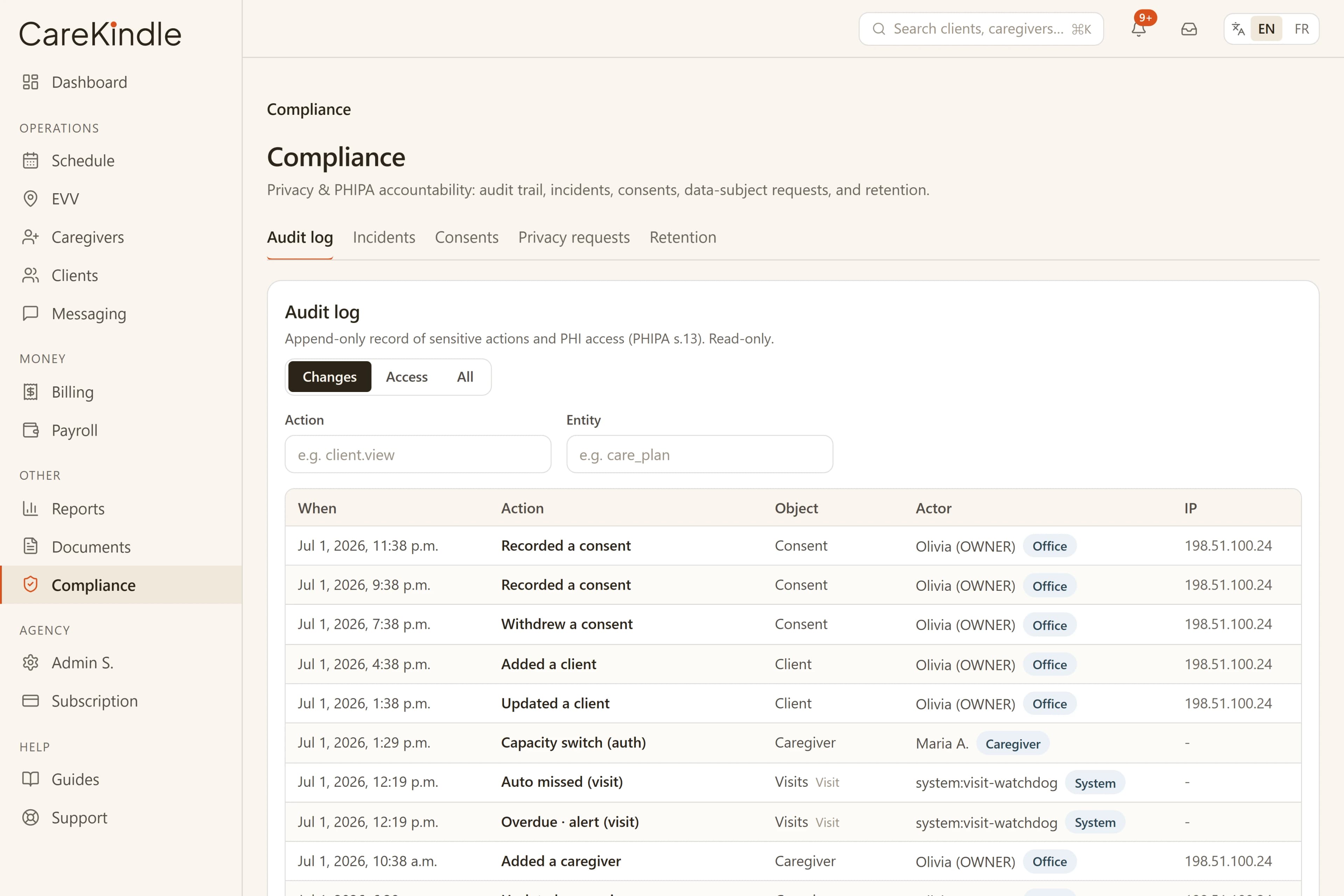Screen dimensions: 1344x896
Task: Select the Access filter
Action: click(407, 377)
